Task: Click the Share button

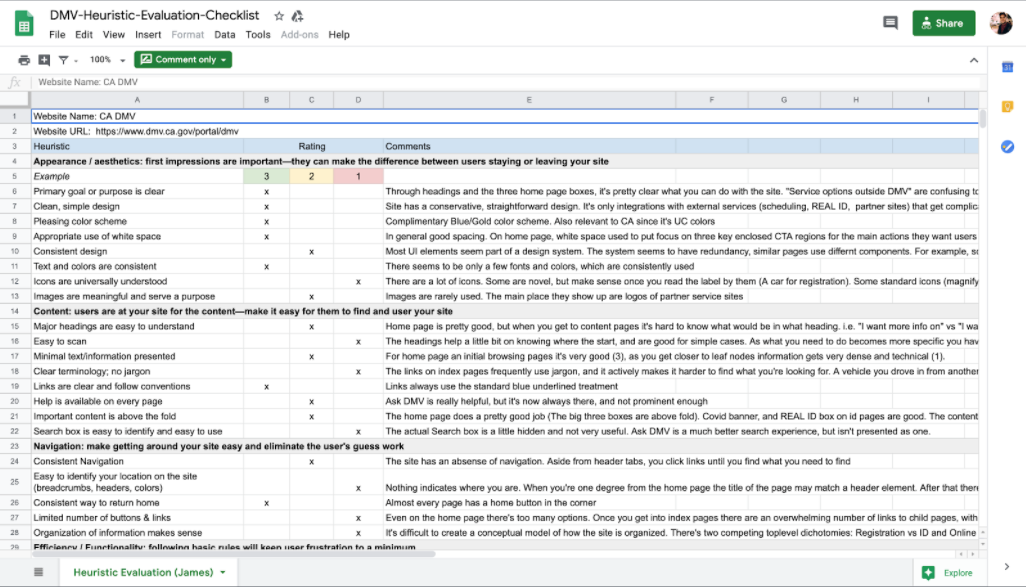Action: pos(943,23)
